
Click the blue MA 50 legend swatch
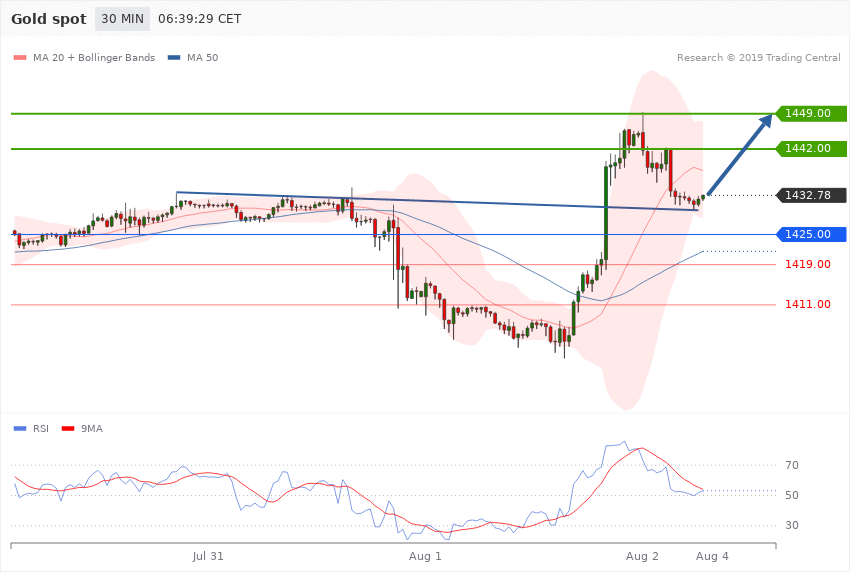coord(174,58)
